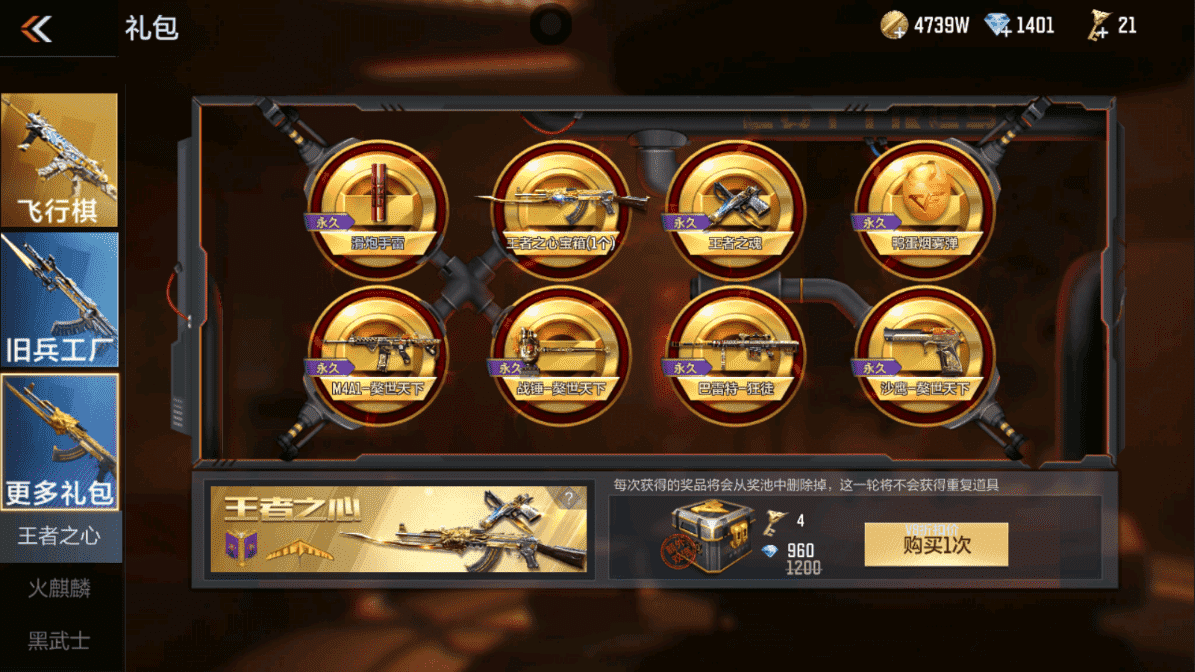Select 黑武士 in the sidebar list
The image size is (1195, 672).
(59, 641)
